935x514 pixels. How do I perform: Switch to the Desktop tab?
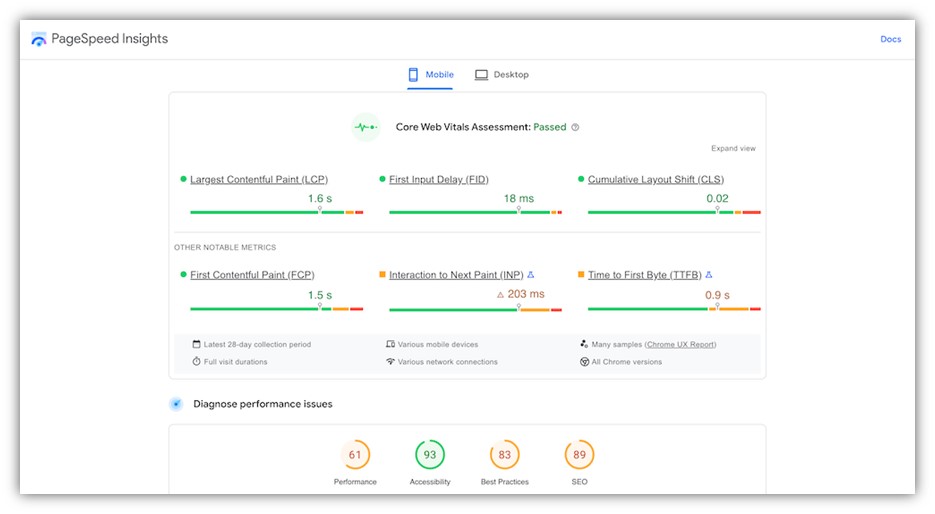(502, 75)
